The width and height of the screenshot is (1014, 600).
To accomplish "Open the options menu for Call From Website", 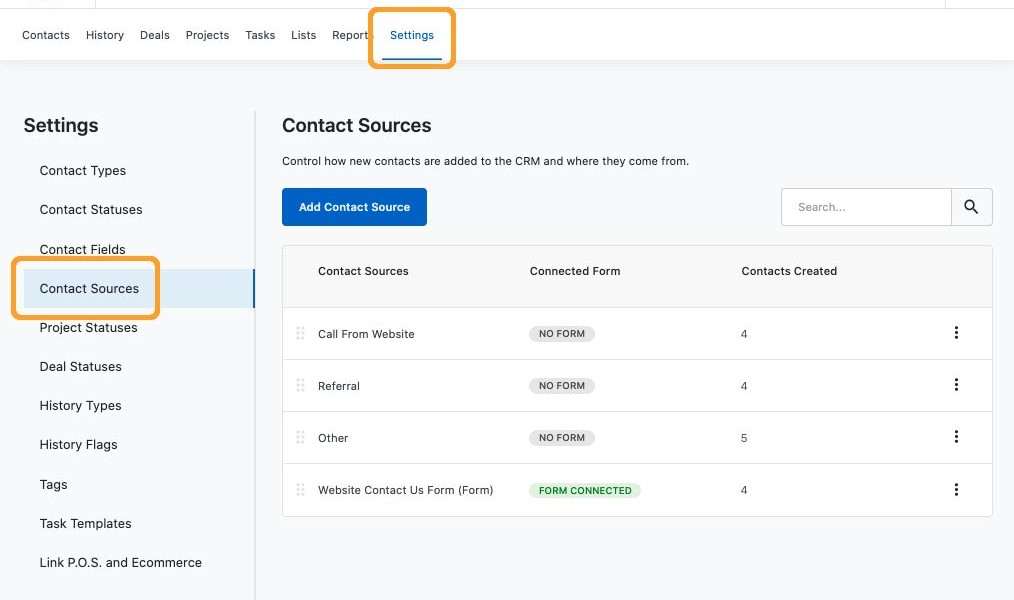I will [956, 333].
